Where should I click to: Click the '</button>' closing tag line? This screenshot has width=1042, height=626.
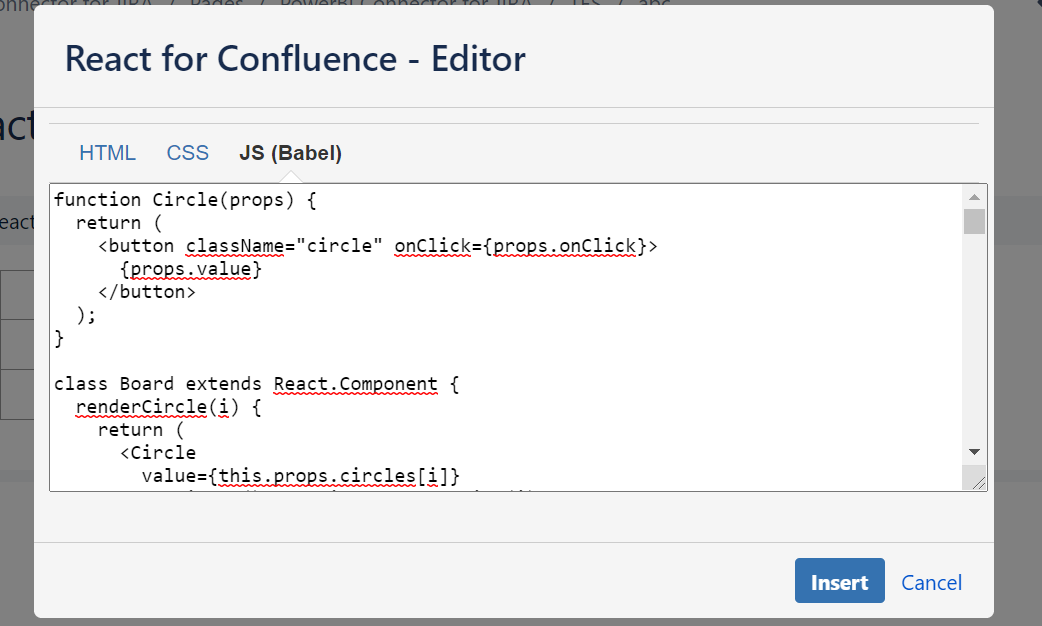point(147,292)
